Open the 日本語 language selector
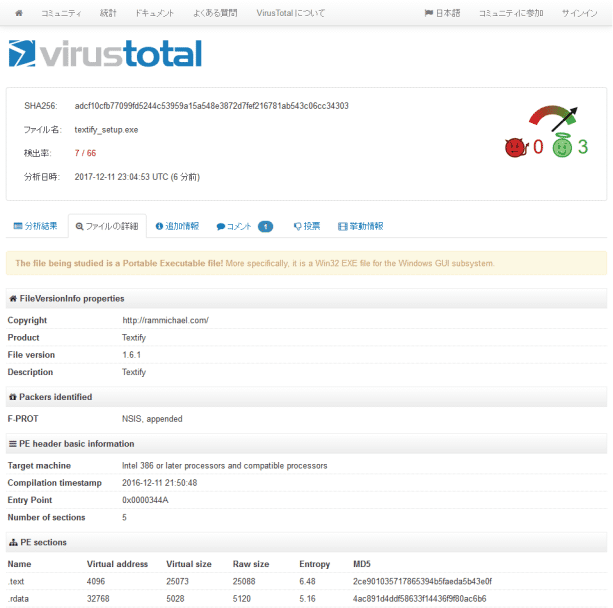The image size is (613, 608). click(443, 13)
